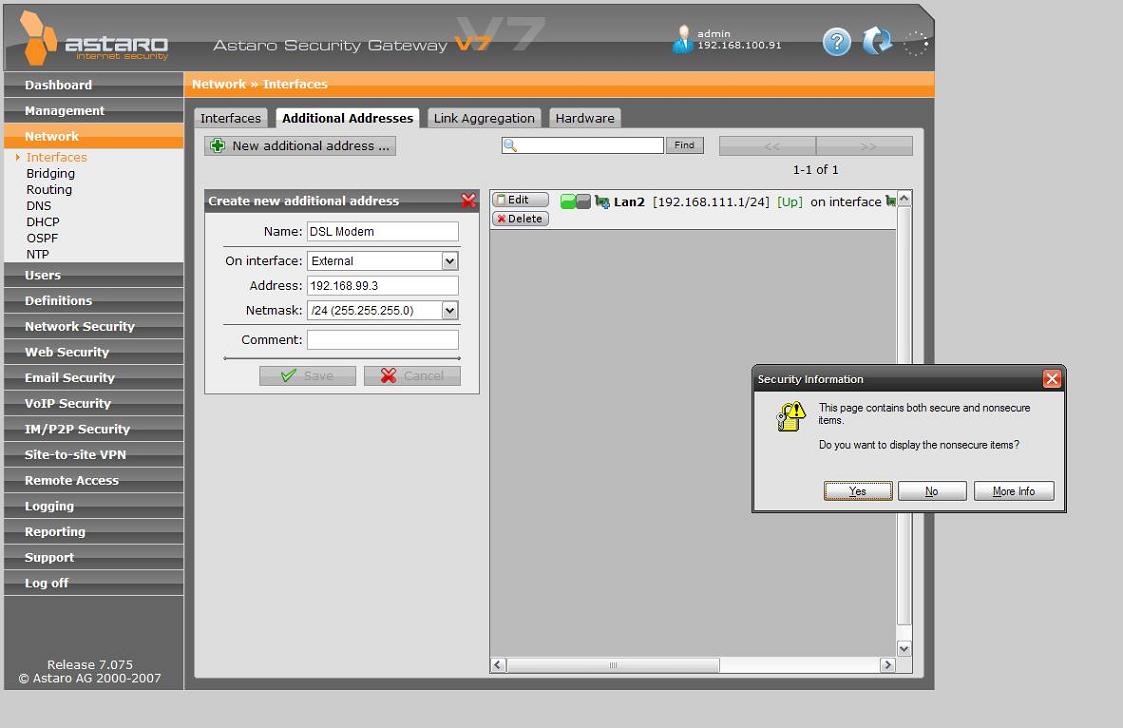Open the Netmask dropdown
The image size is (1123, 728).
450,310
